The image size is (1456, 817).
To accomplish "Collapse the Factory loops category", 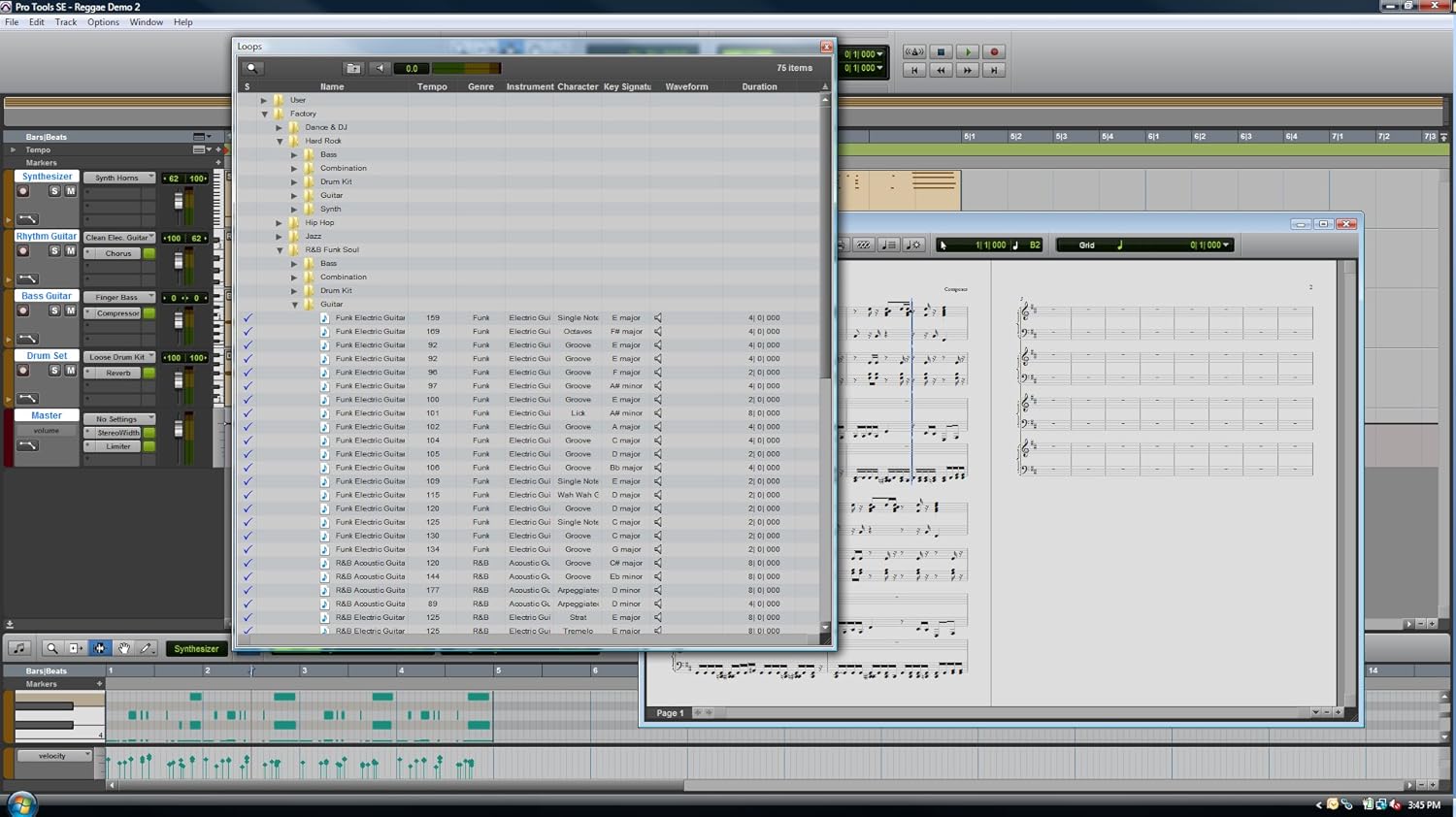I will click(x=264, y=114).
